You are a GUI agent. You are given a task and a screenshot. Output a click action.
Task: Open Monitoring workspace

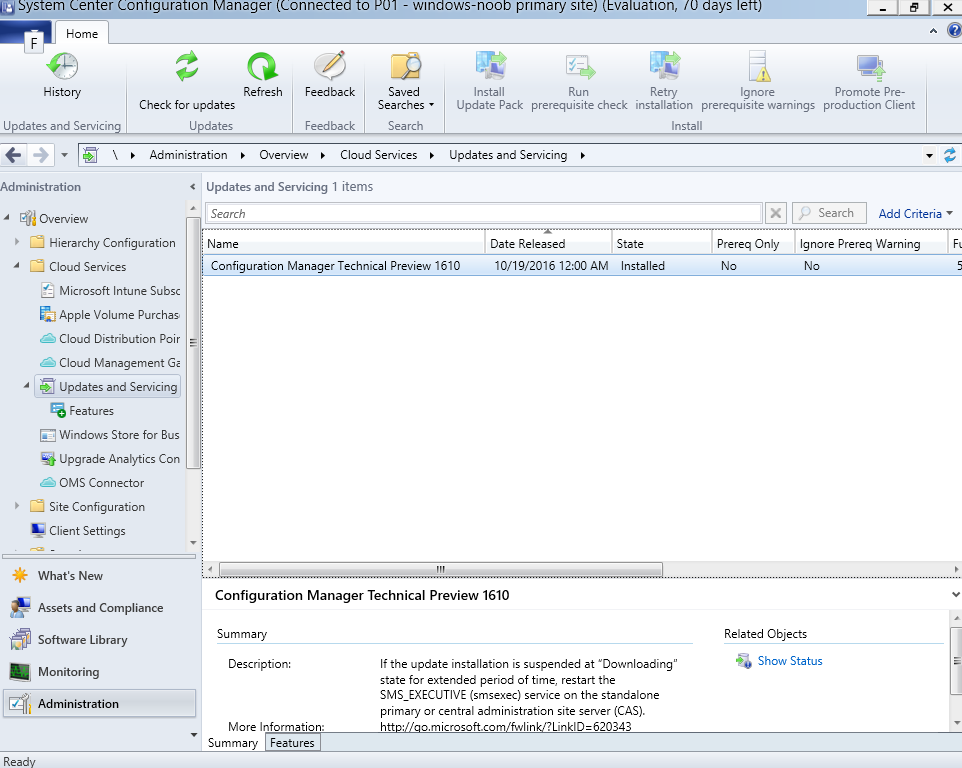point(99,671)
